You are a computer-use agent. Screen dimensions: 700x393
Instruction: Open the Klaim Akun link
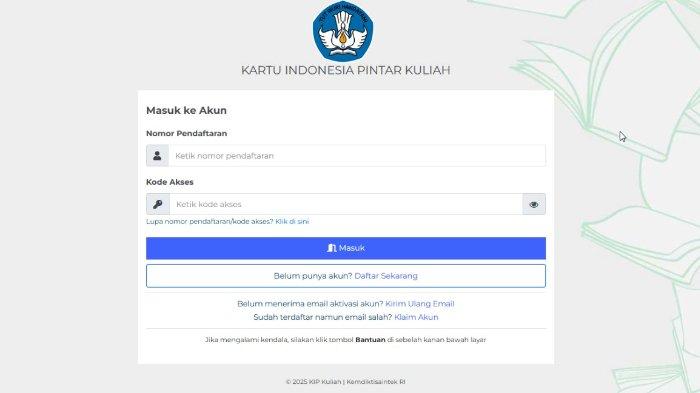(x=416, y=317)
